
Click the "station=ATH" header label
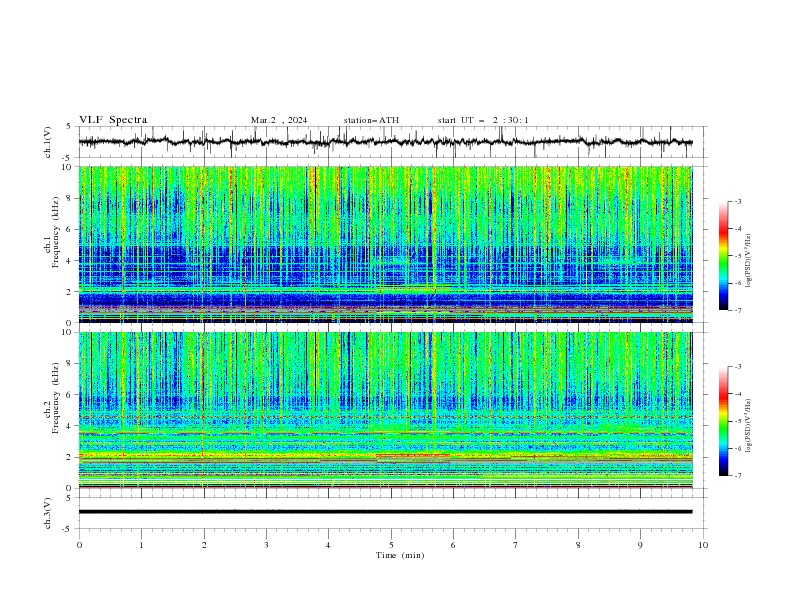pos(371,120)
